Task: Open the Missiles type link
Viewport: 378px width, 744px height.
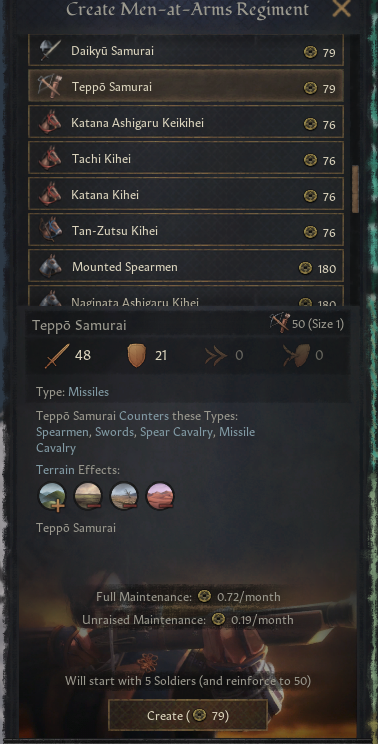Action: (88, 392)
